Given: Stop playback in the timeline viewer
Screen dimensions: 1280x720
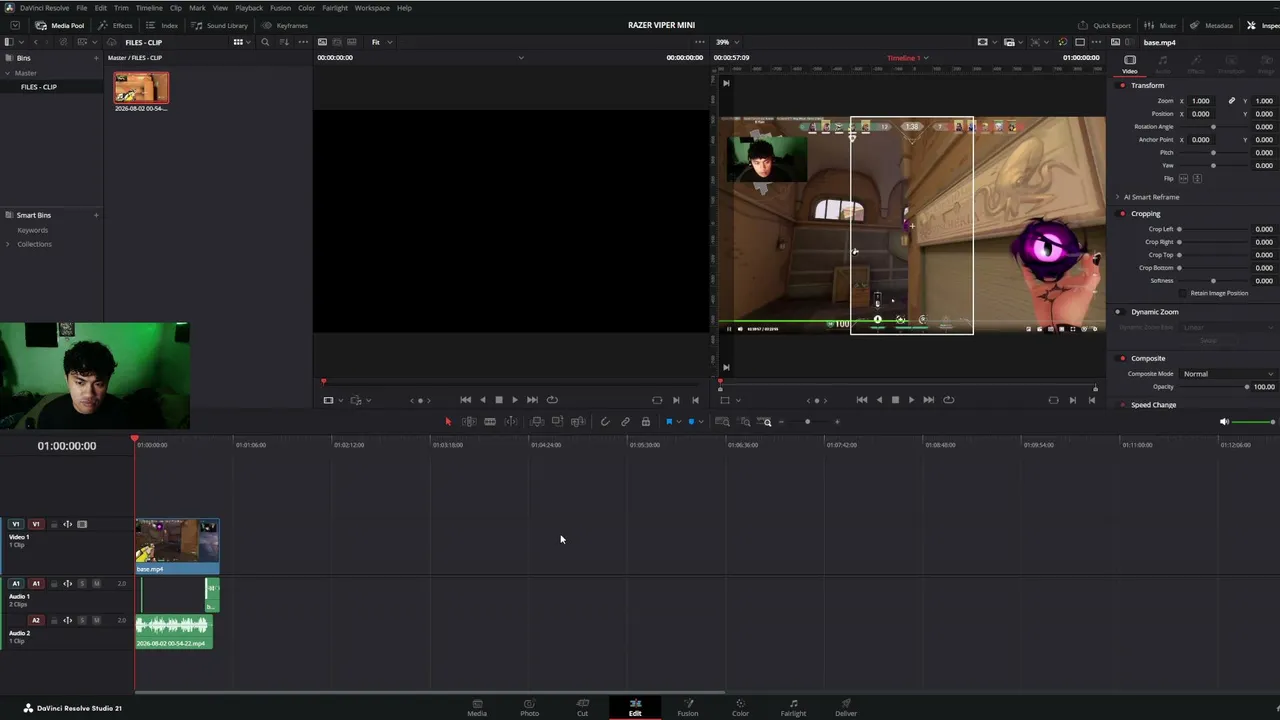Looking at the screenshot, I should click(895, 400).
